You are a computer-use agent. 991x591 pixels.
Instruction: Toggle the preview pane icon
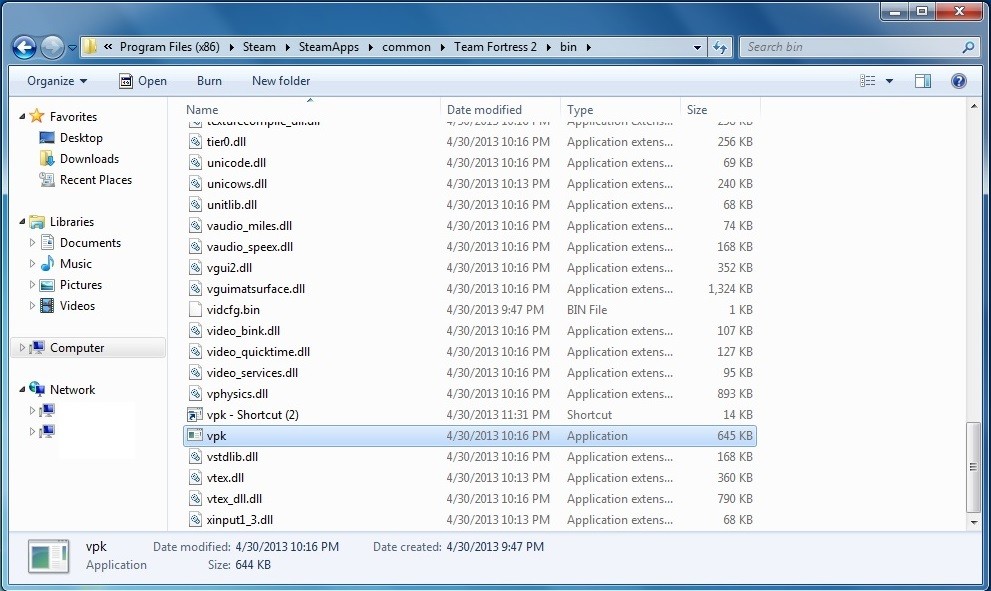coord(923,81)
